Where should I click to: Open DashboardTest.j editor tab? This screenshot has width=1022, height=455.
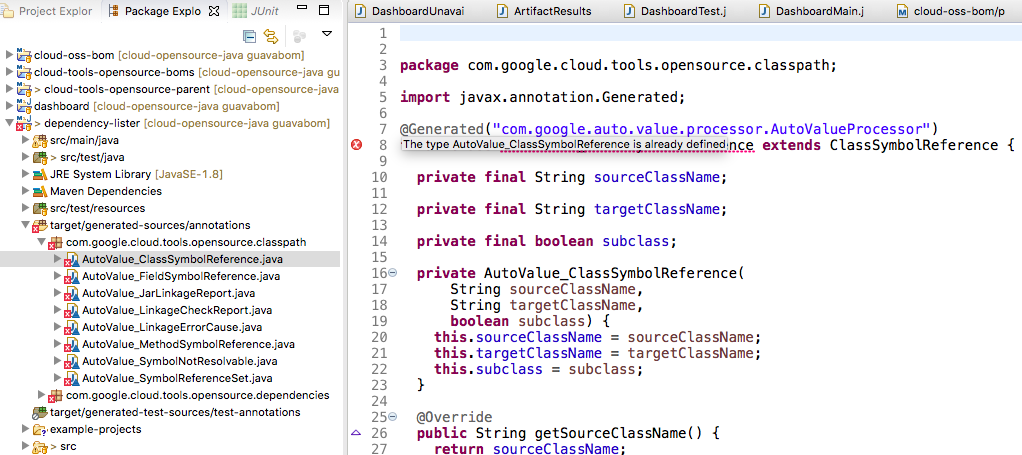coord(673,11)
